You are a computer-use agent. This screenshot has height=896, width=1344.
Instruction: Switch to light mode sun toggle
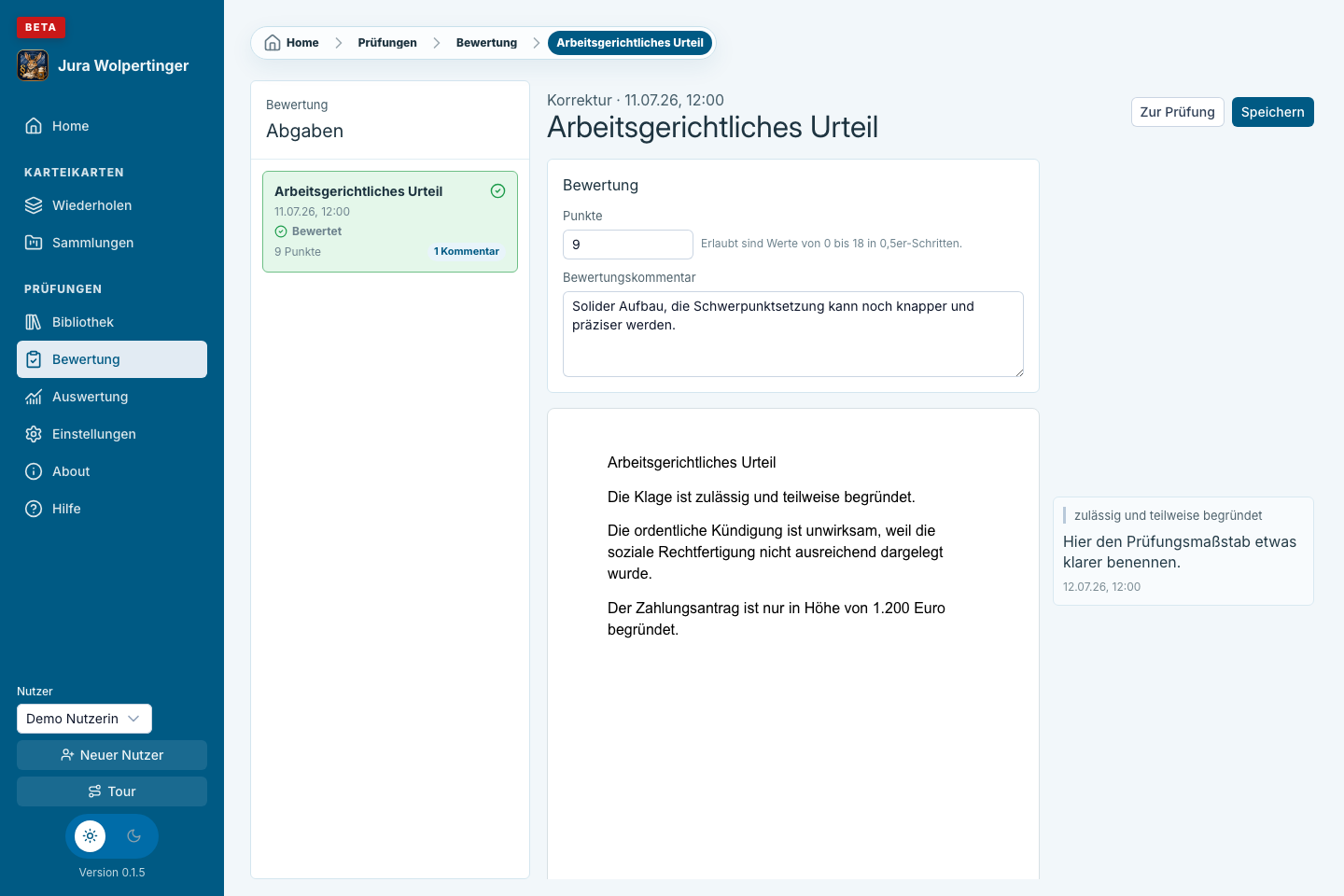[91, 836]
